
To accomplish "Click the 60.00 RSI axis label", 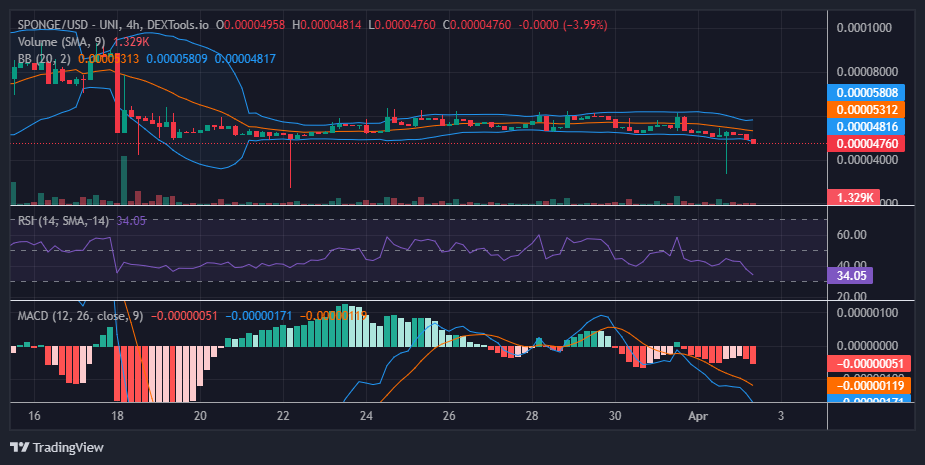I will [852, 235].
